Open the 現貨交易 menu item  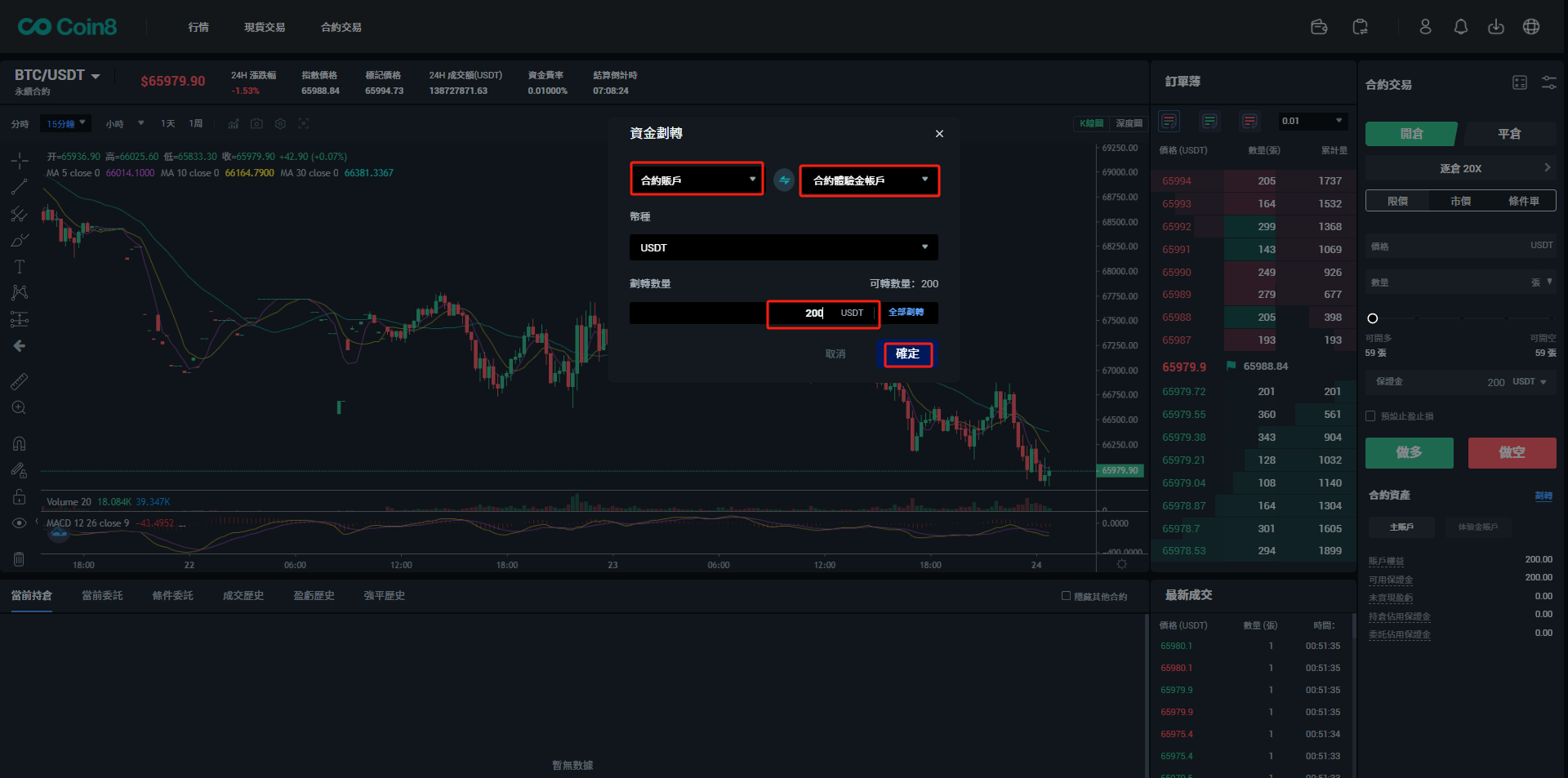pos(265,27)
